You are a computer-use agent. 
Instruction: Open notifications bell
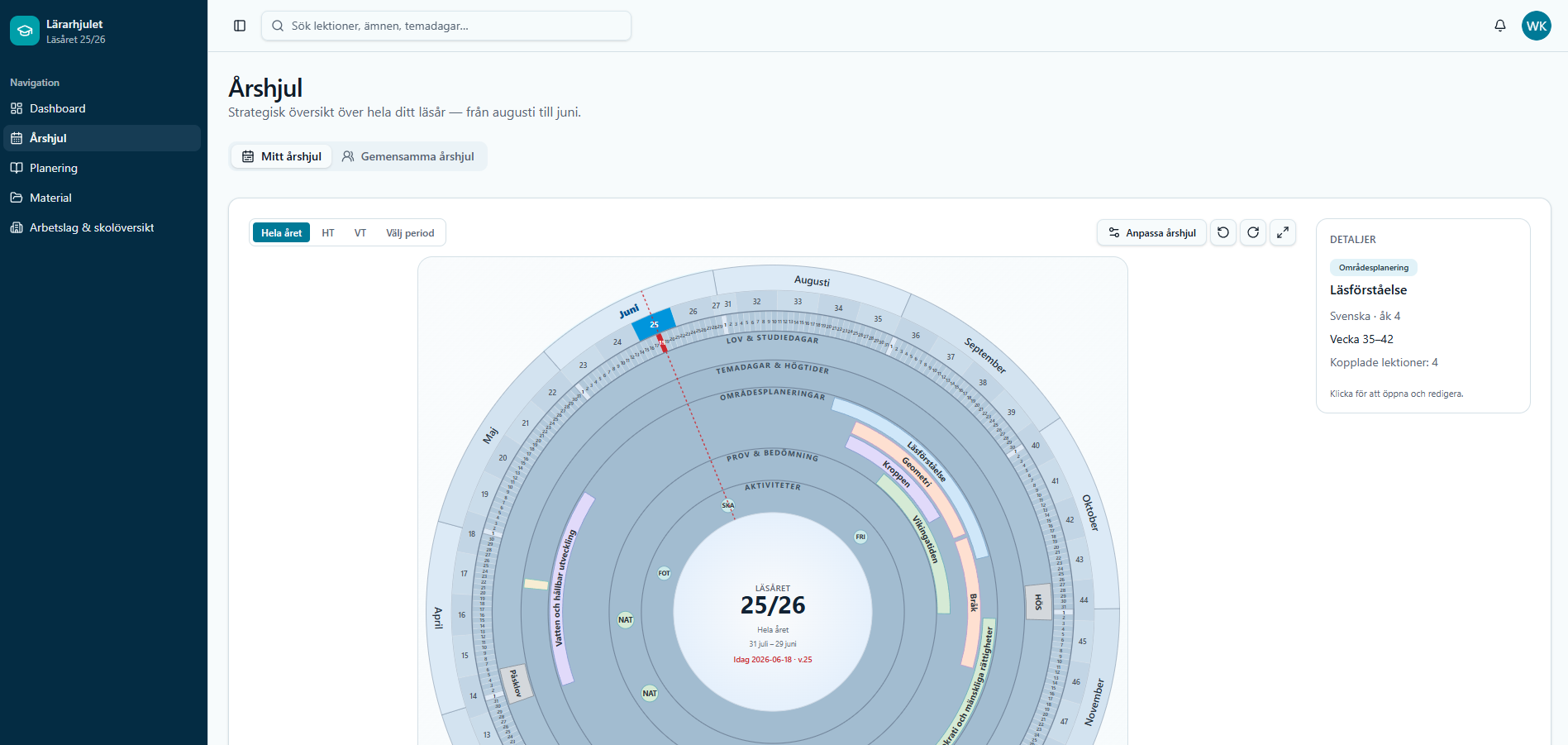point(1500,26)
